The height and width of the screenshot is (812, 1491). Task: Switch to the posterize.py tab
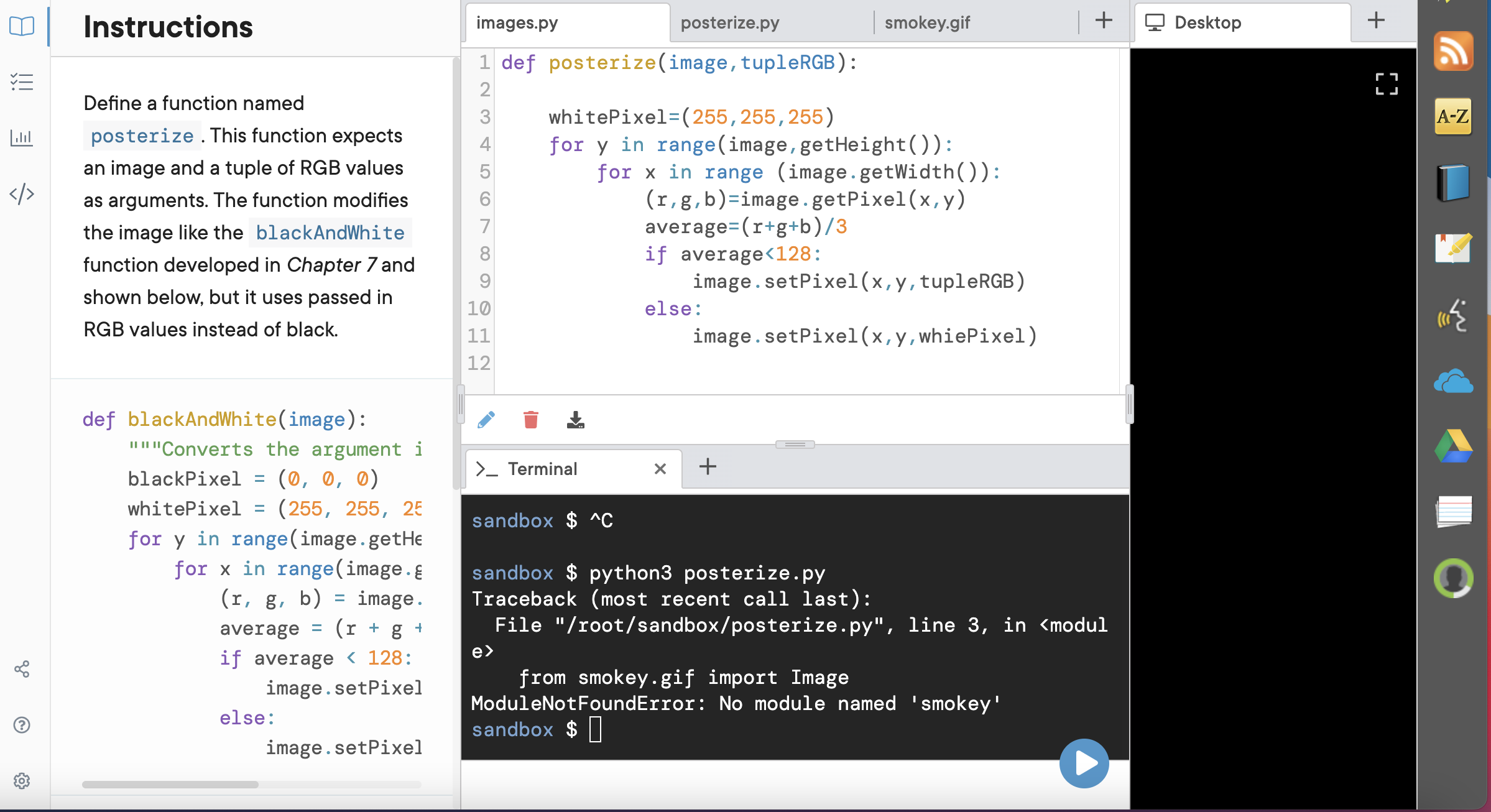(x=729, y=23)
